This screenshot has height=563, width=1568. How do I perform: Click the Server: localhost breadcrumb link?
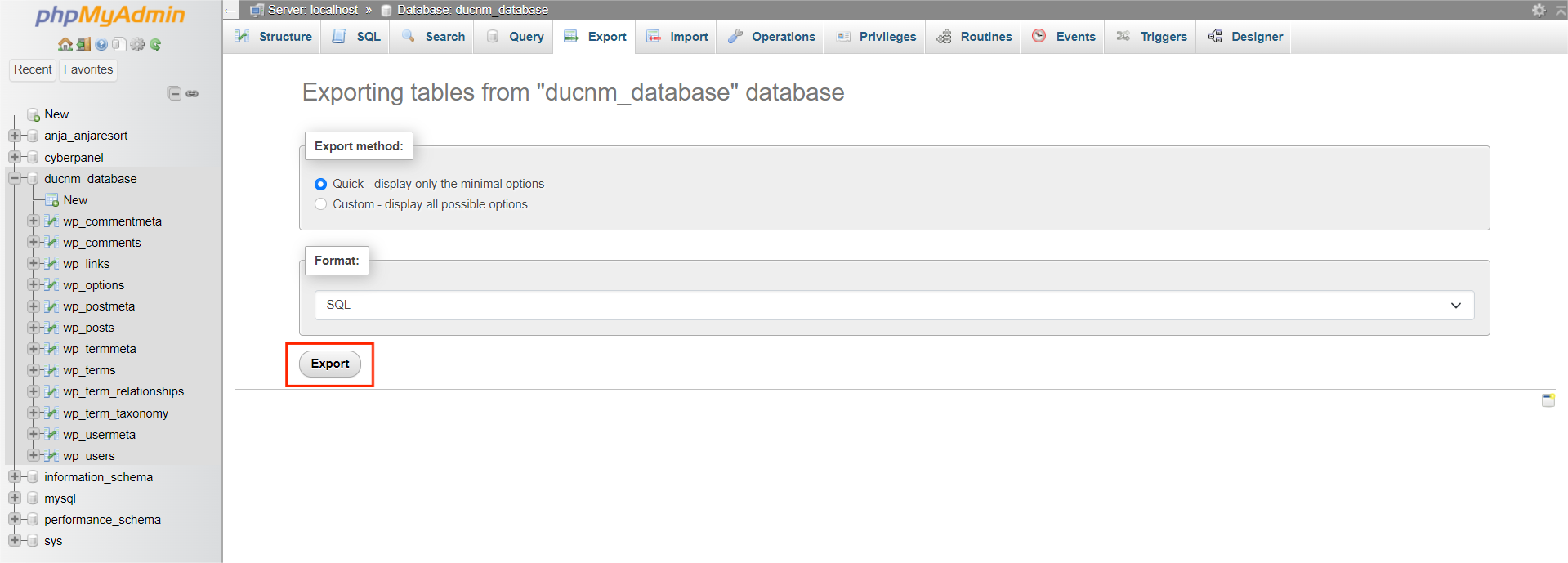click(312, 10)
